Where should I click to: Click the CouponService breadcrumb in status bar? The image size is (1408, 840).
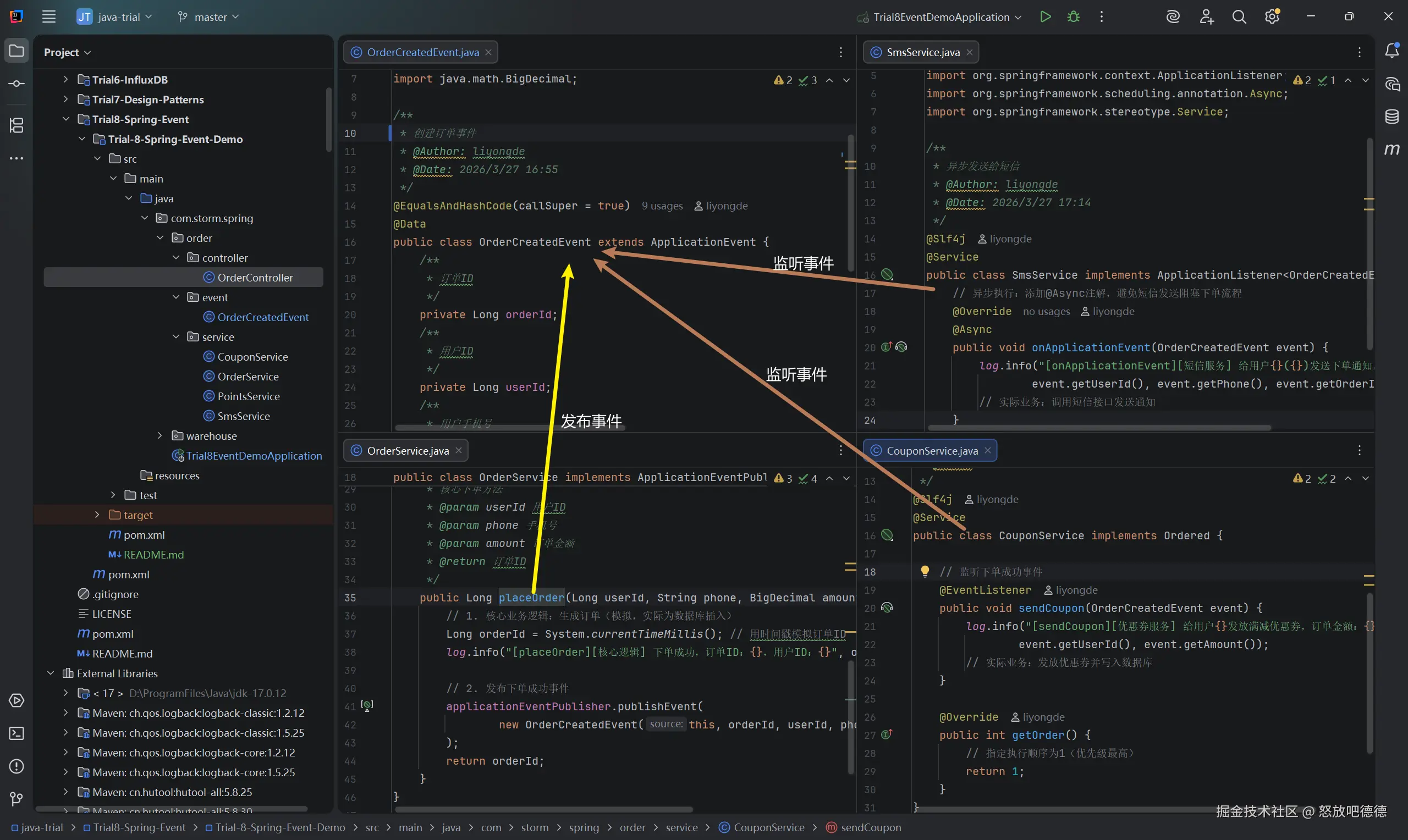tap(768, 827)
